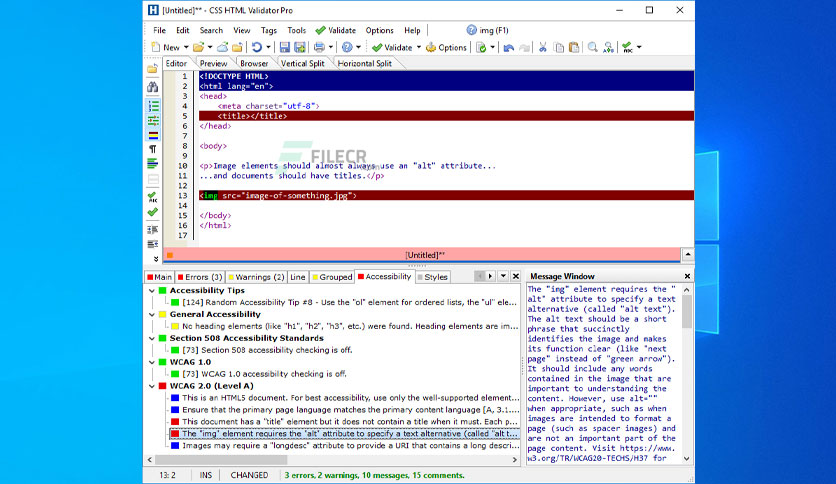Toggle the paragraph marks pilcrow icon
The image size is (836, 484).
[153, 149]
